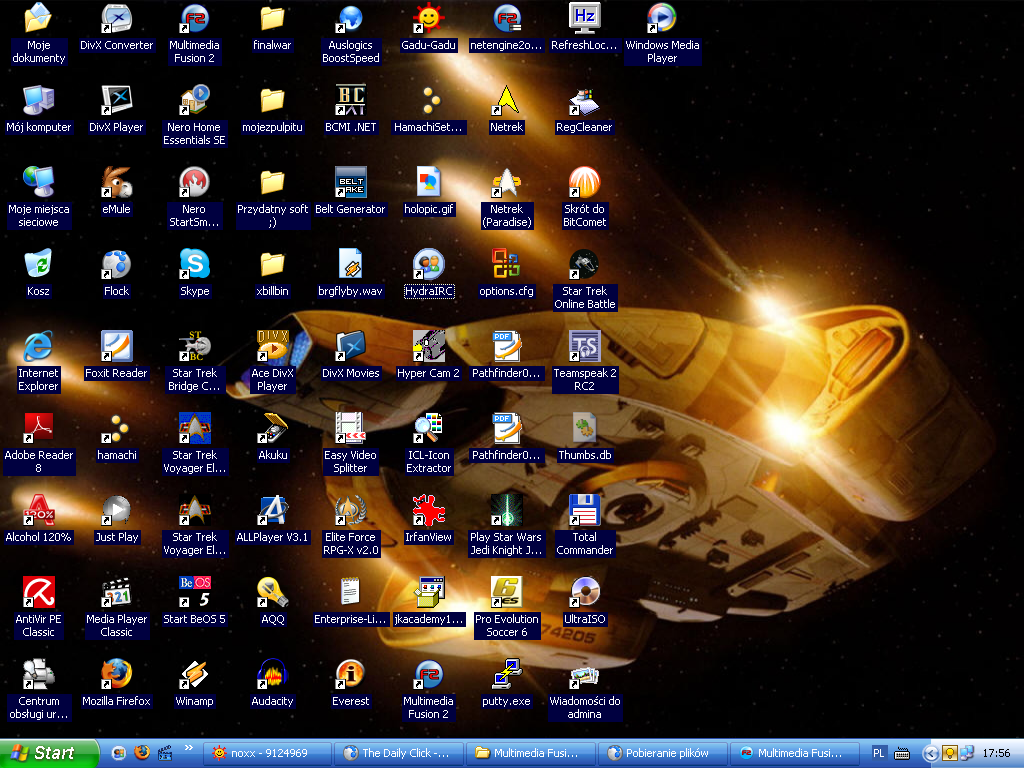Open the Play Star Wars Jedi Knight icon
The height and width of the screenshot is (768, 1024).
[x=506, y=510]
